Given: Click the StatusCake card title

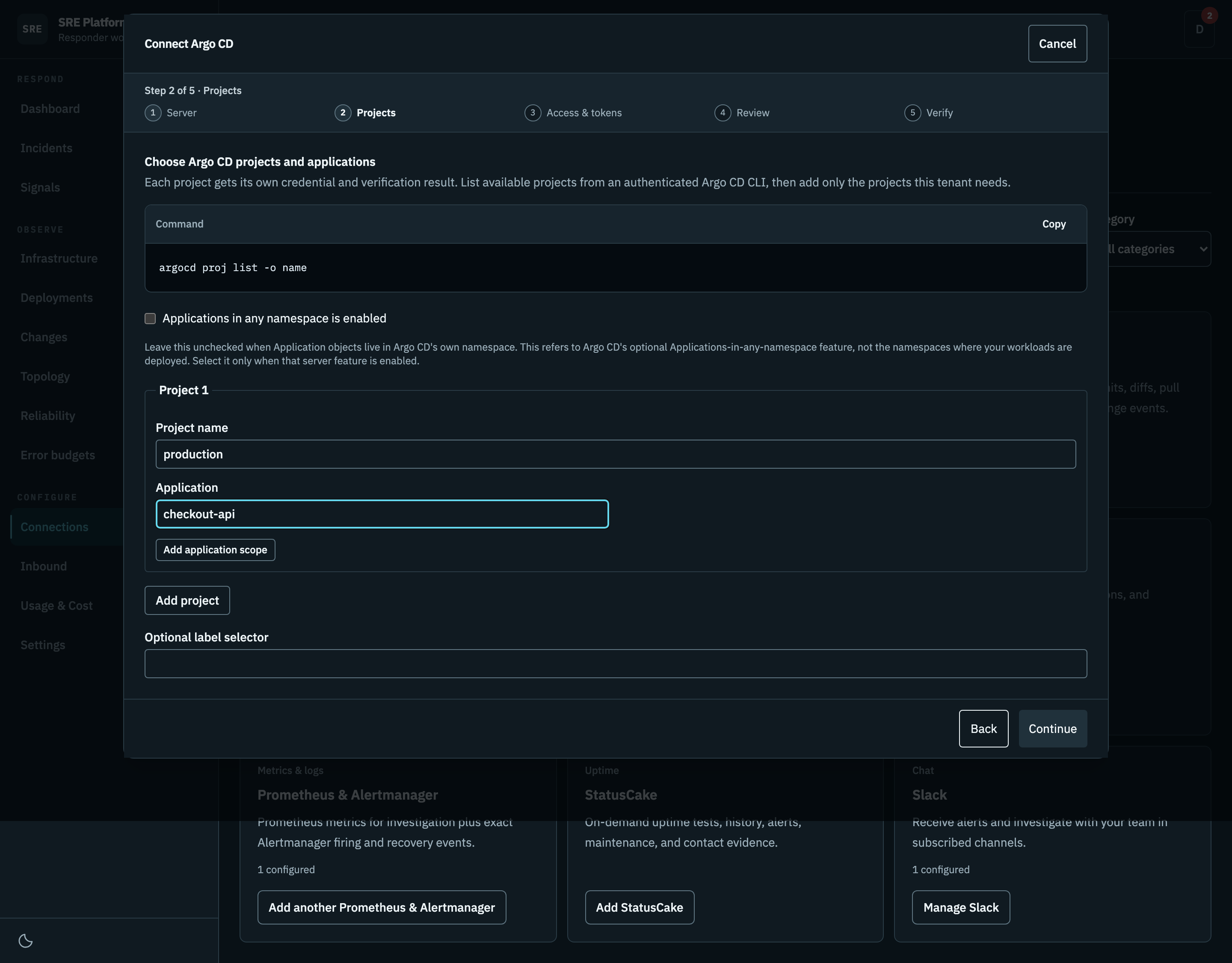Looking at the screenshot, I should pos(621,795).
